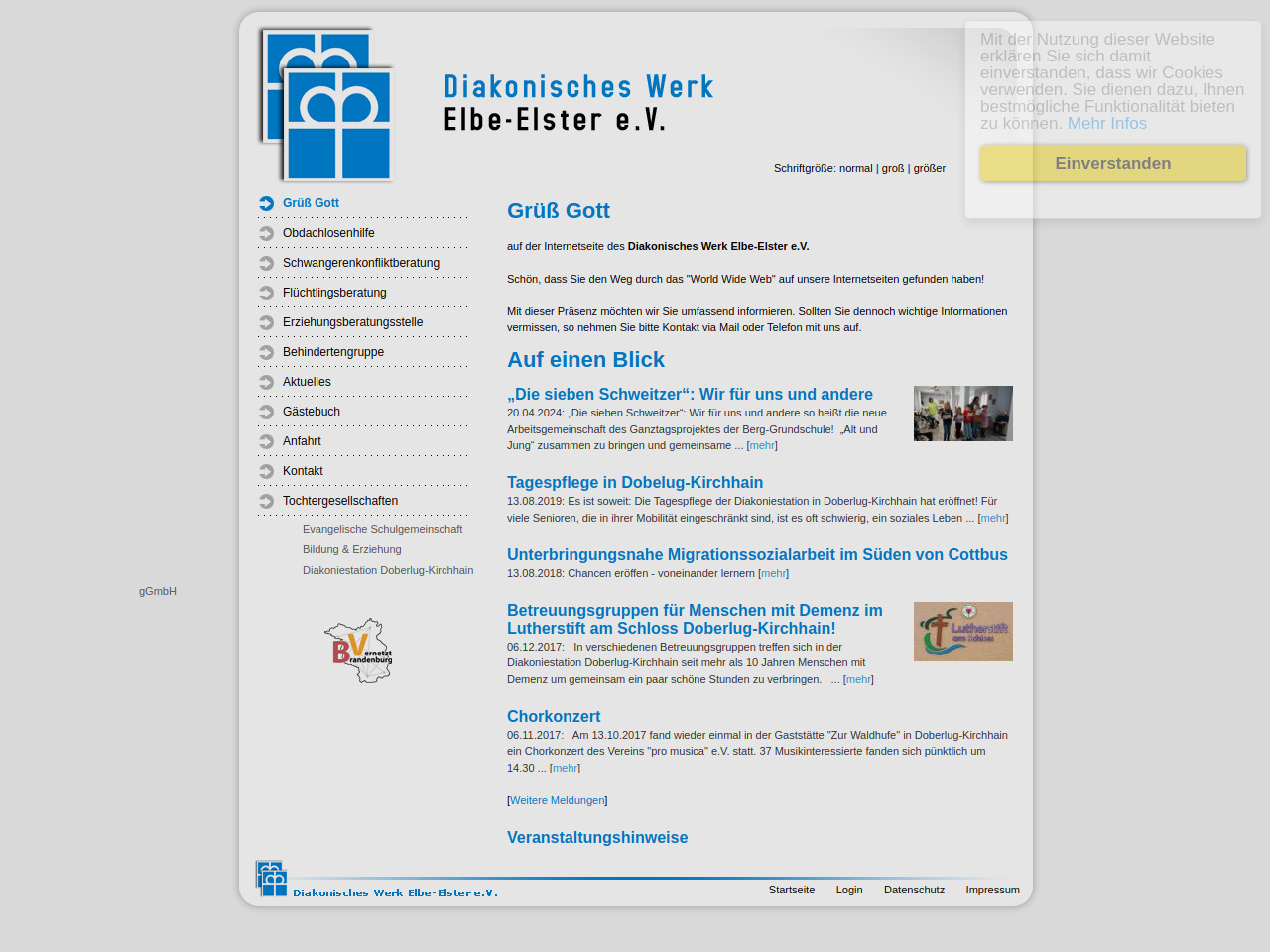Open Mehr Infos cookie link
The width and height of the screenshot is (1270, 952).
pyautogui.click(x=1106, y=124)
